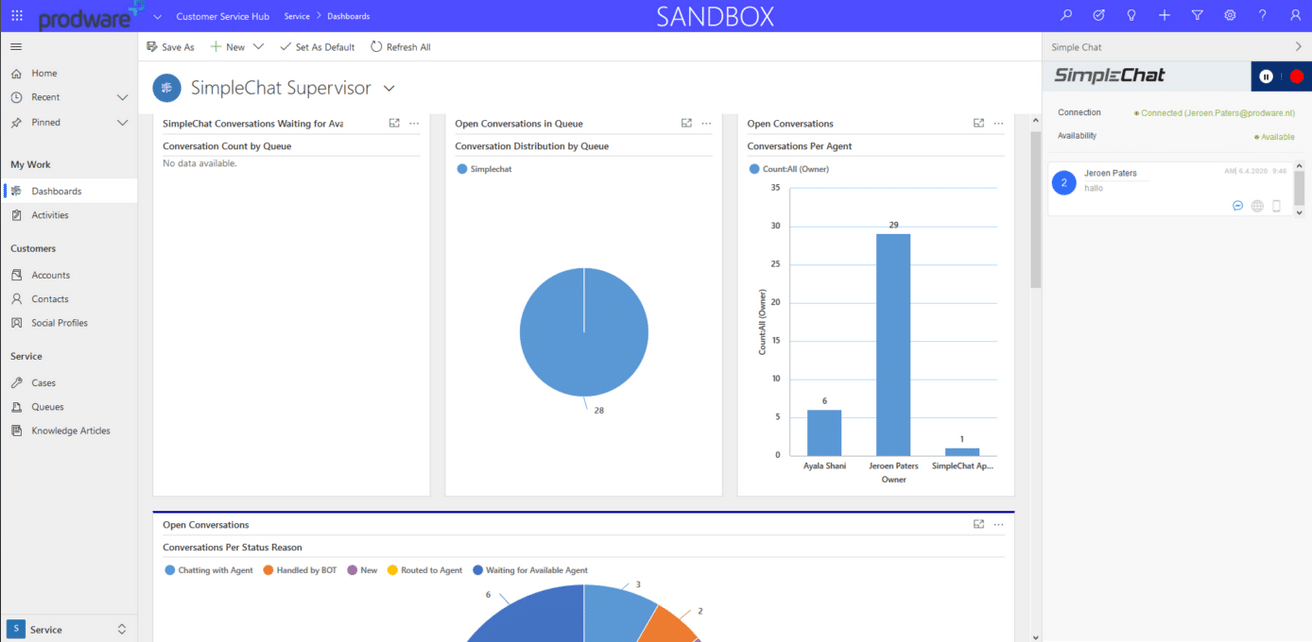Expand the Conversations Waiting chart to full view
Screen dimensions: 1312x642
click(x=394, y=123)
